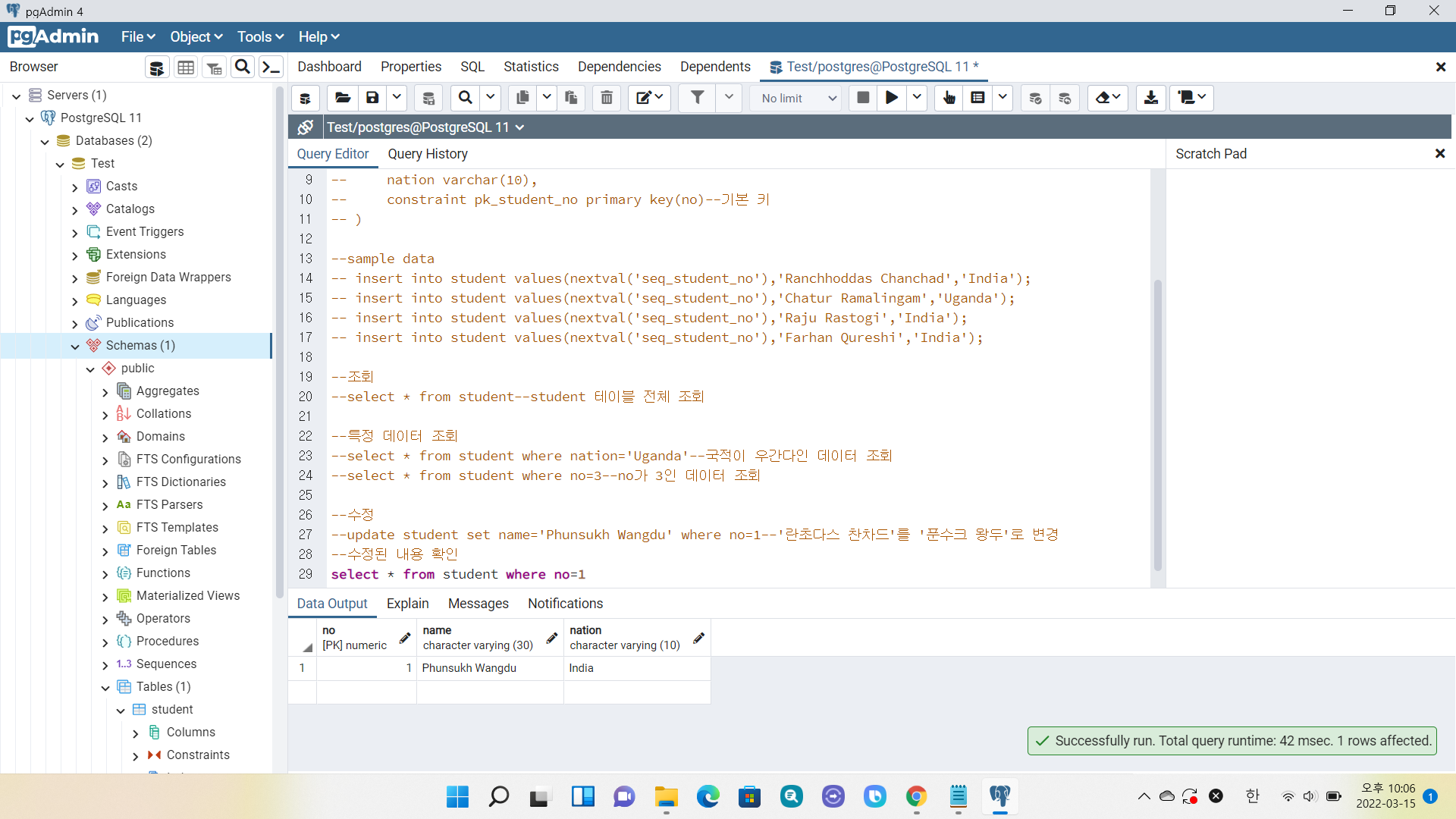
Task: Switch to the Query History tab
Action: point(428,154)
